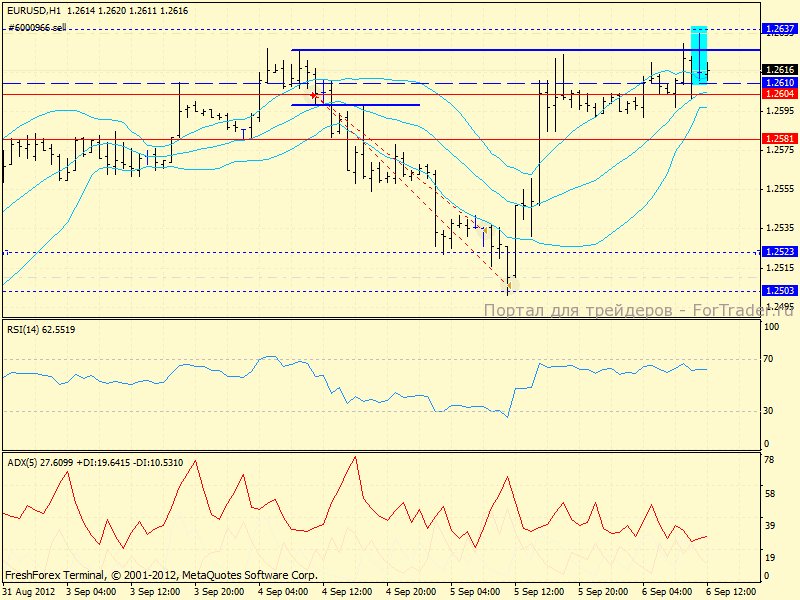Click the FreshForex Terminal copyright text
Viewport: 800px width, 600px height.
[161, 575]
